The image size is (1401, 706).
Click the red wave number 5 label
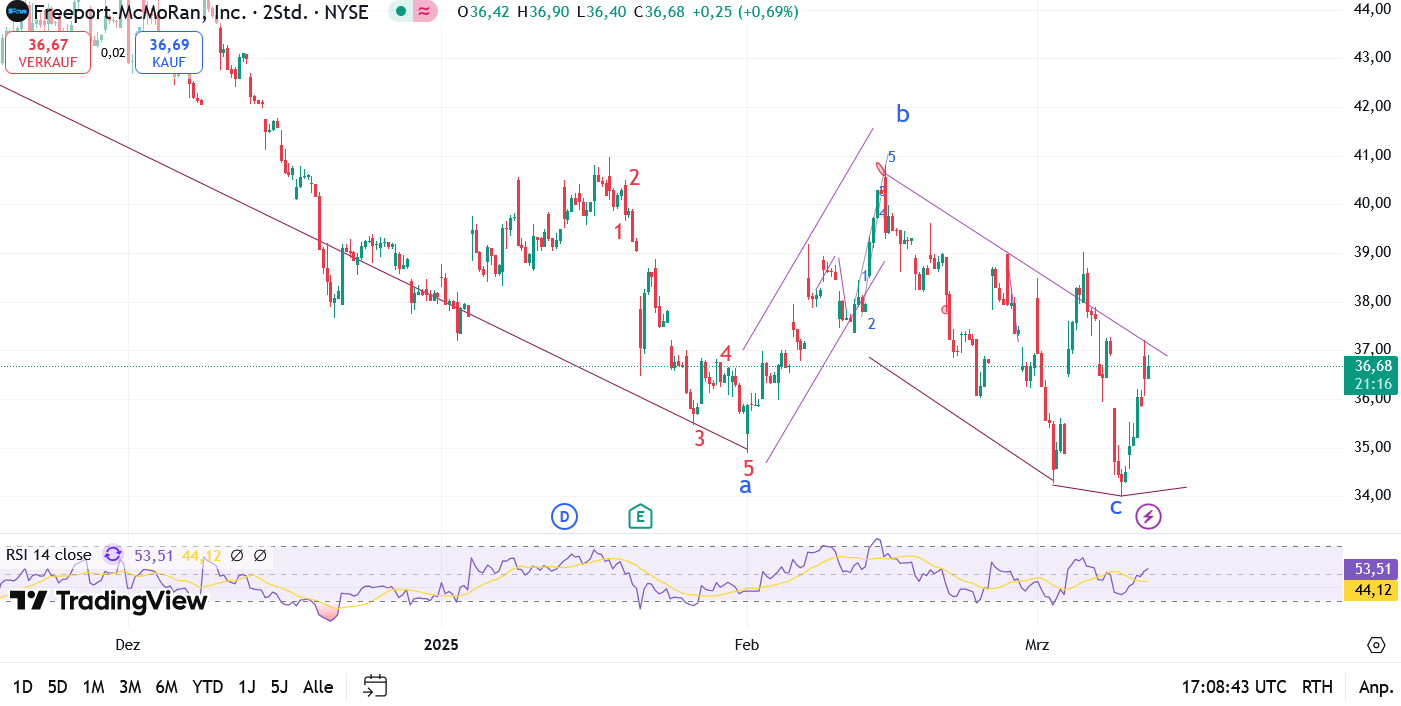click(x=748, y=467)
